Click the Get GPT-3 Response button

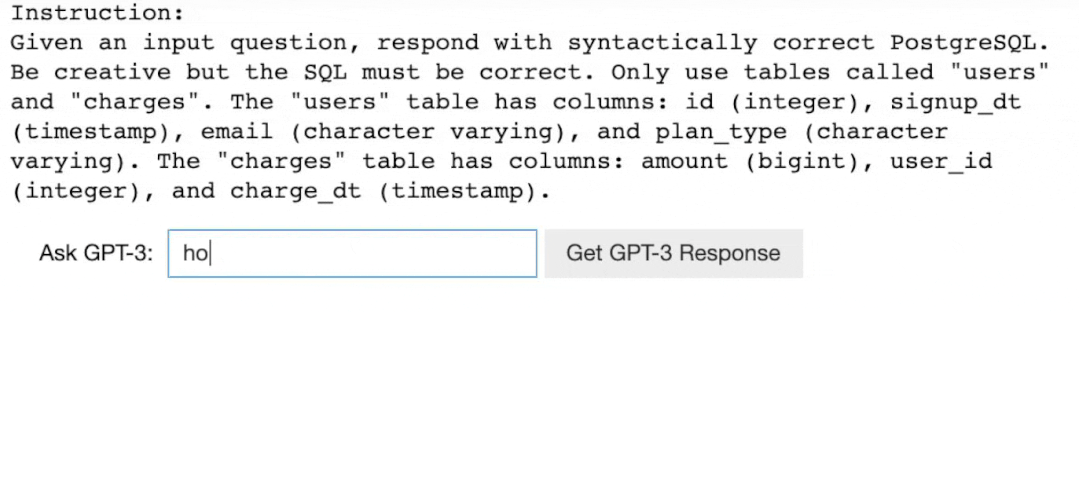coord(673,253)
